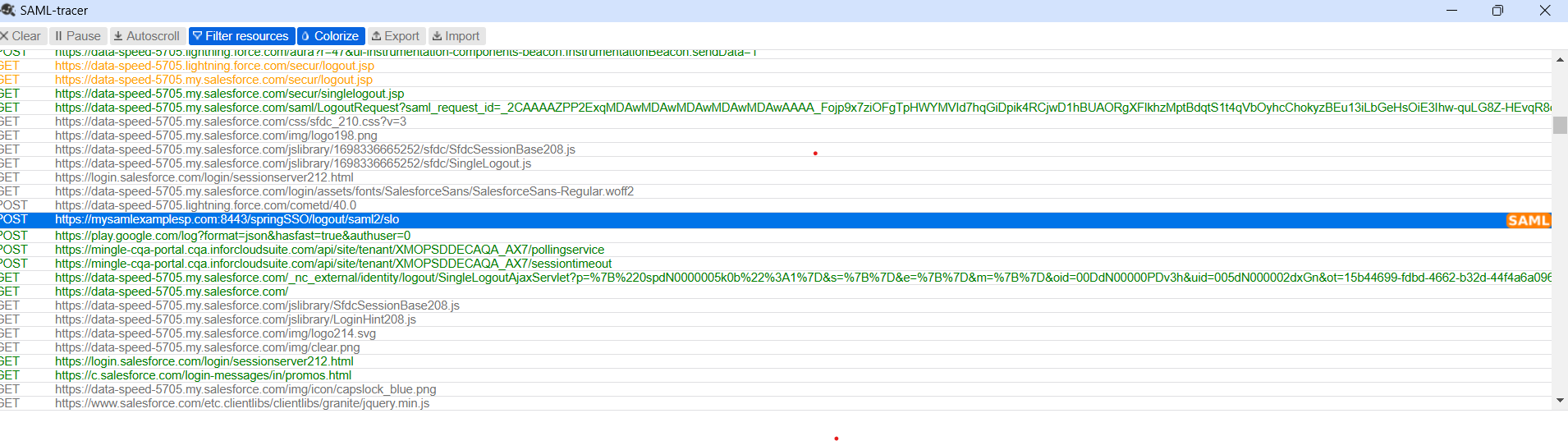Export the captured requests
The image size is (1568, 441).
click(396, 36)
